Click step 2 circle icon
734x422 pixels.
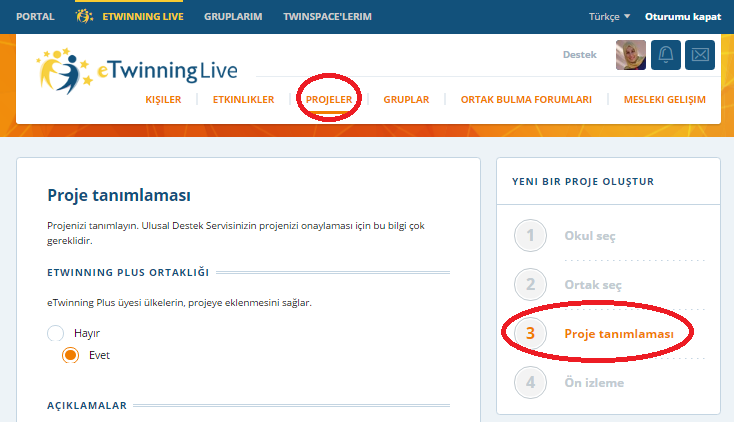point(530,285)
